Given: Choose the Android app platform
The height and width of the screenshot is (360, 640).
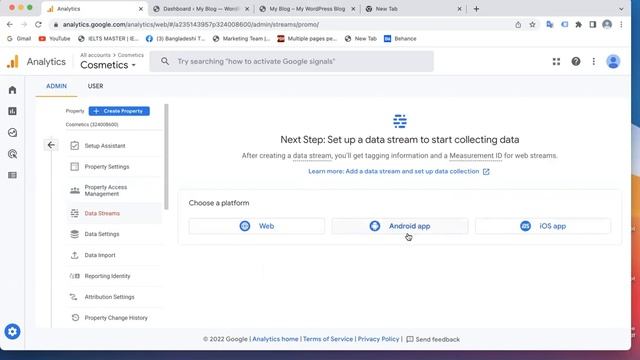Looking at the screenshot, I should click(x=400, y=226).
